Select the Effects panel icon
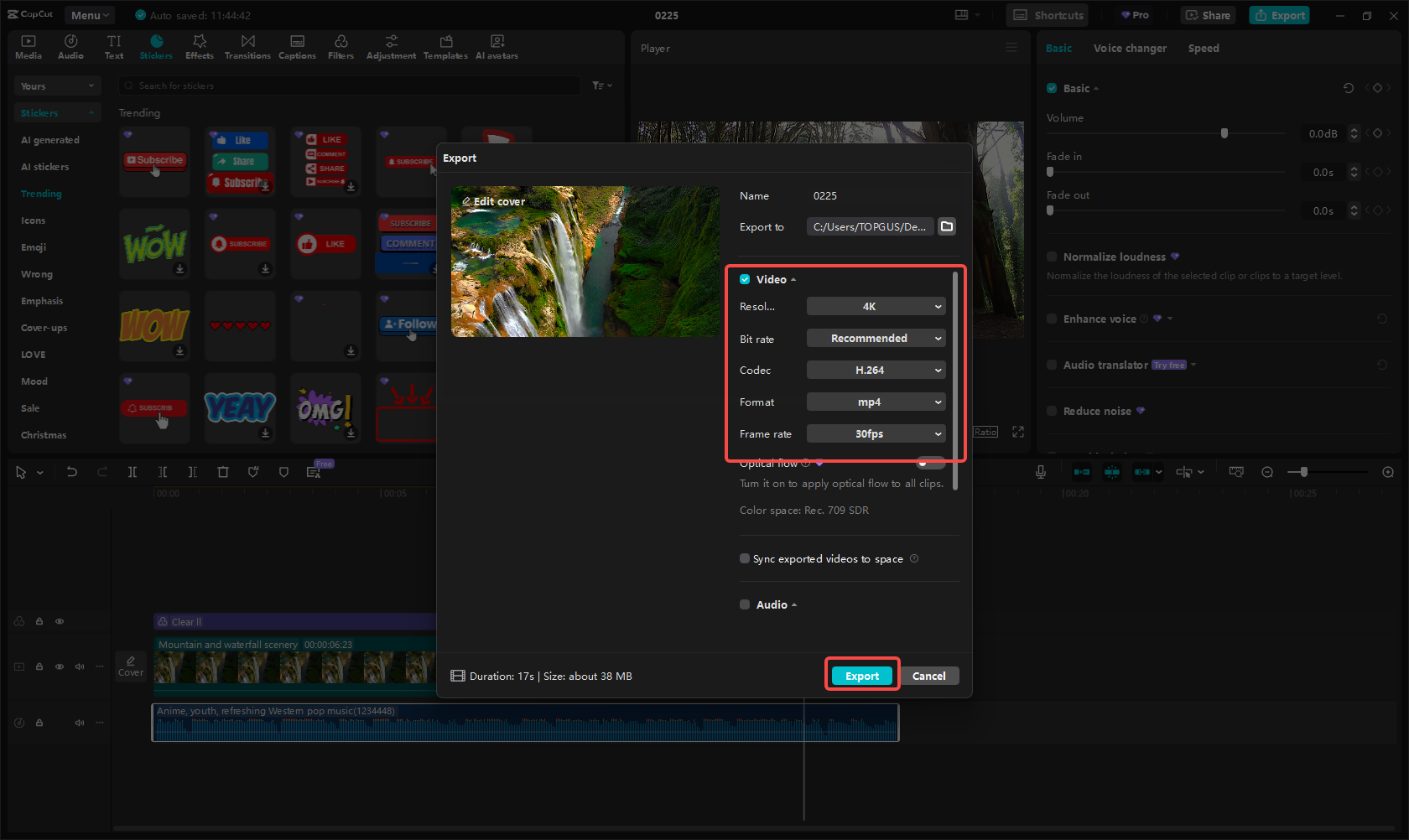This screenshot has width=1409, height=840. pos(199,45)
